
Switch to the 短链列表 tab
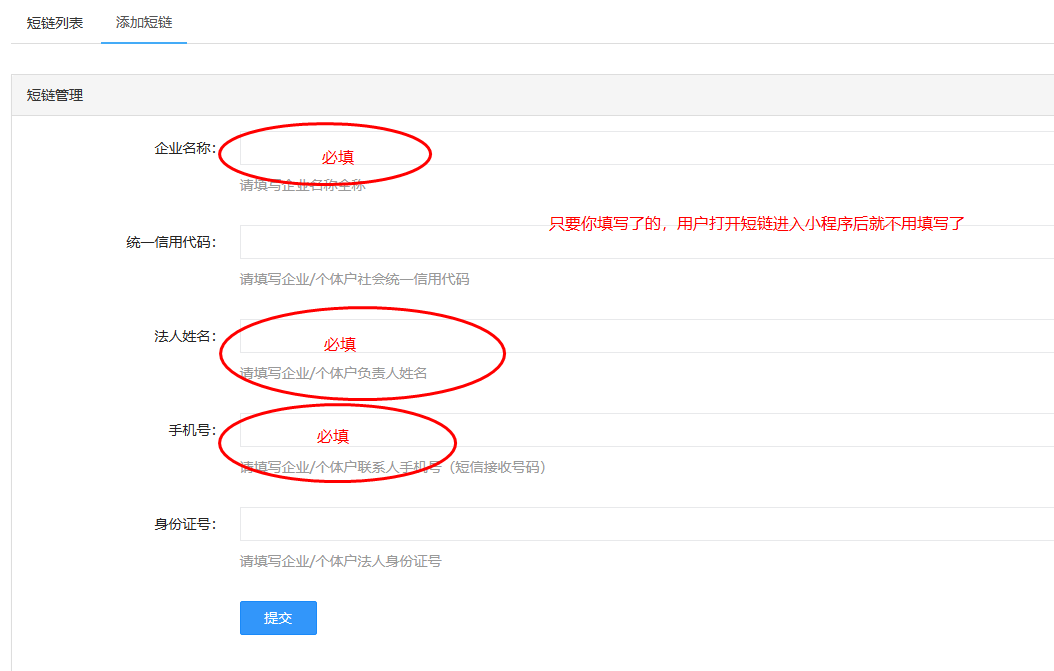click(55, 23)
